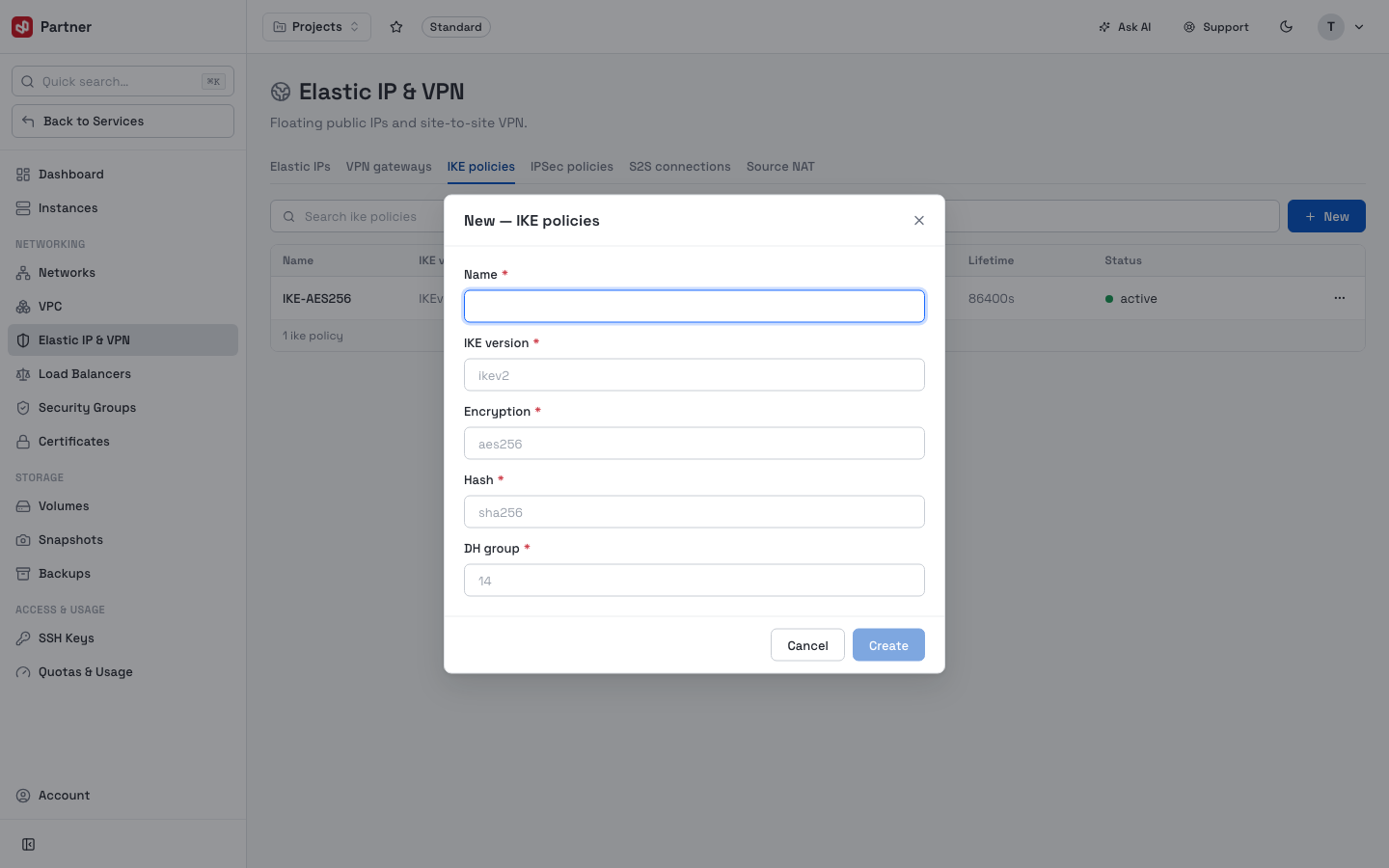Close the New IKE policies dialog
1389x868 pixels.
[919, 221]
